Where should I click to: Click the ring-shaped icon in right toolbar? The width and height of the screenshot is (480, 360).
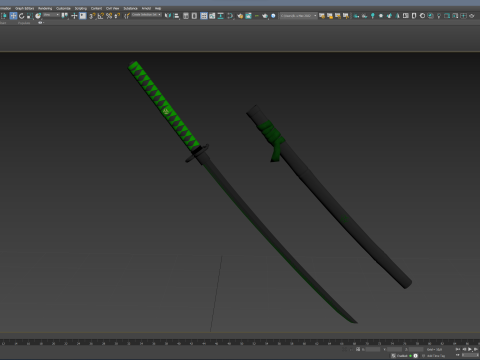[422, 16]
